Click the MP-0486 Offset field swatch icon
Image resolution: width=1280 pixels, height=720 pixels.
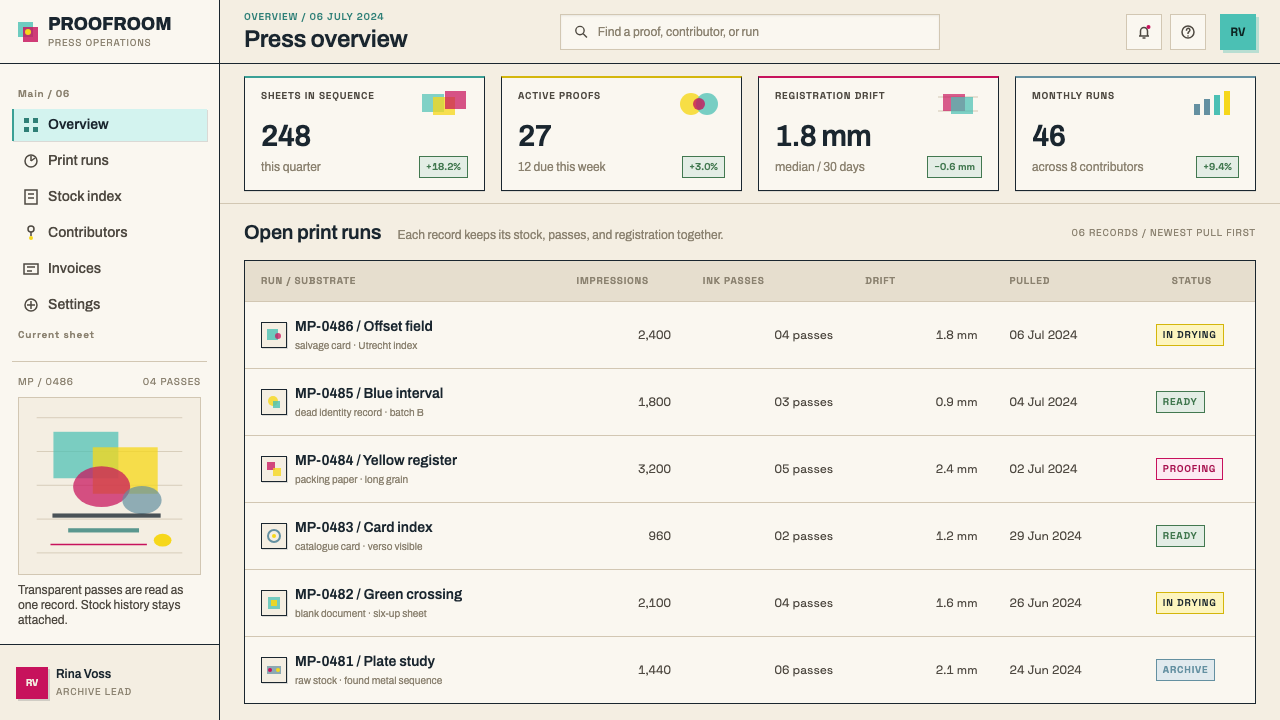[274, 335]
